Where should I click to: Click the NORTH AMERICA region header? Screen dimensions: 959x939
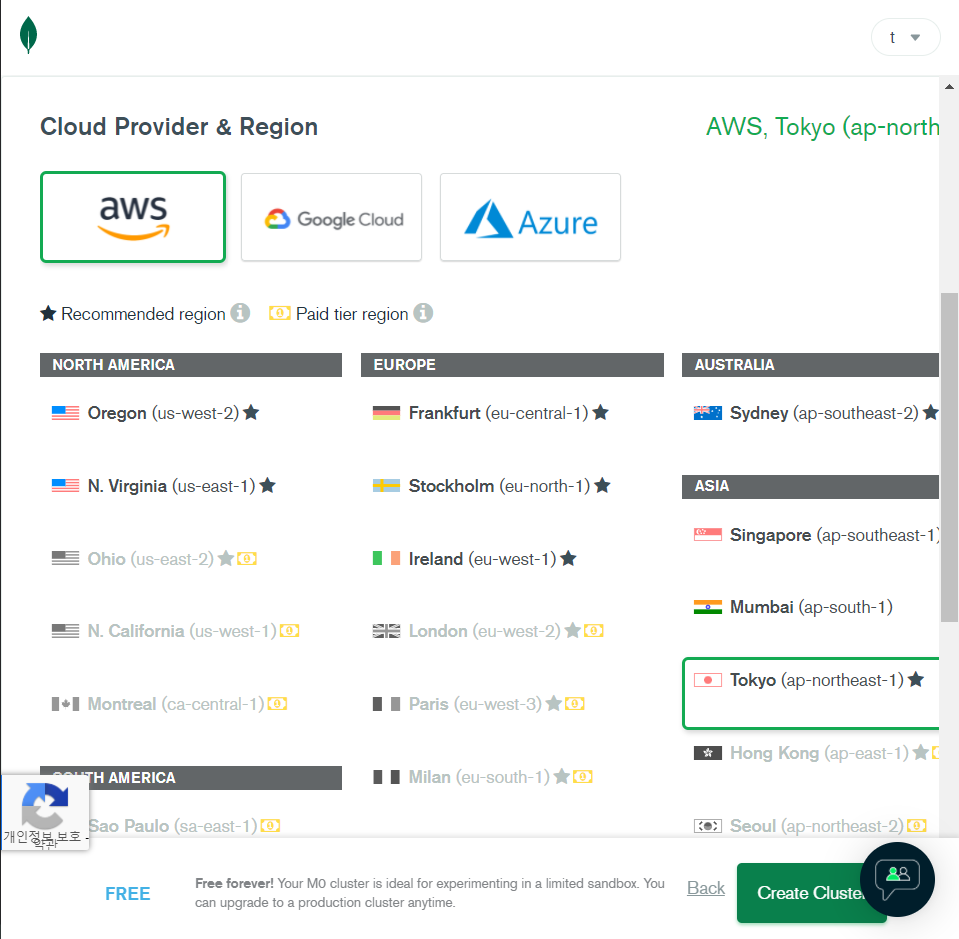[x=191, y=365]
